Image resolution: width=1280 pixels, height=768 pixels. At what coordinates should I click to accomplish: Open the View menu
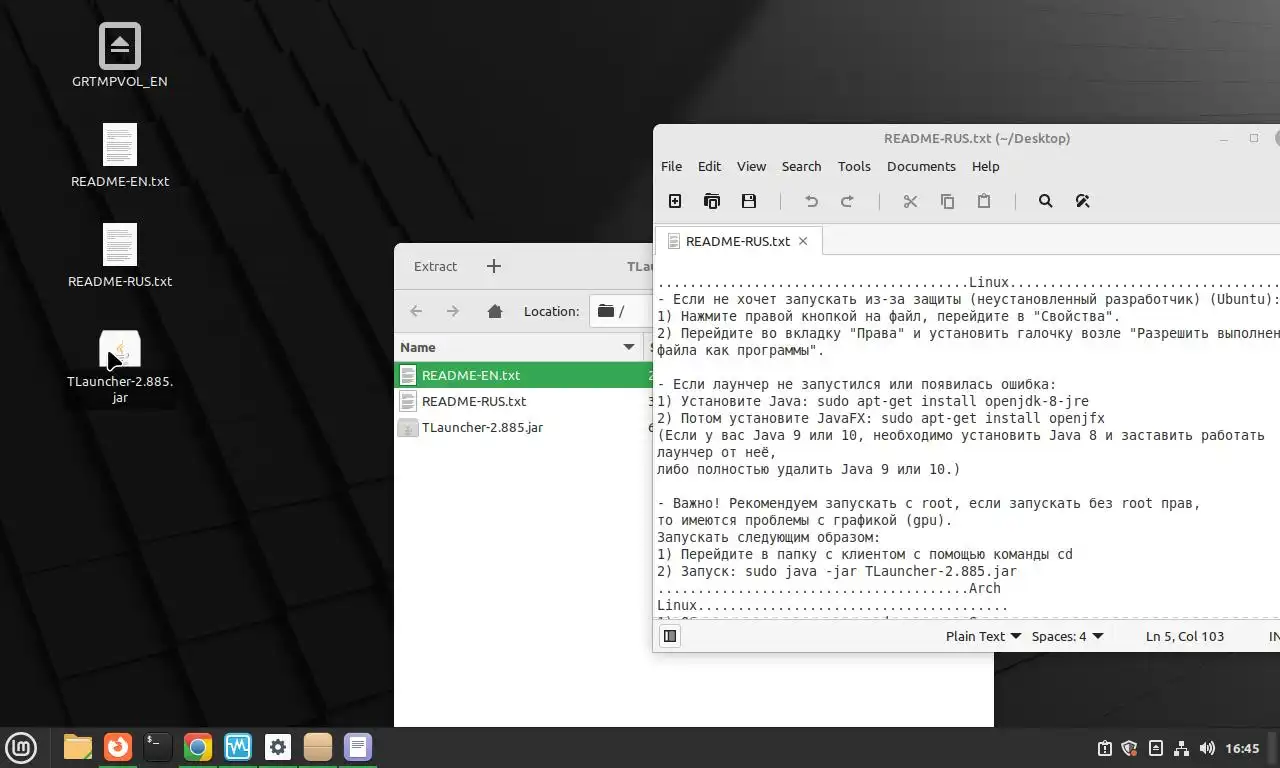tap(751, 166)
